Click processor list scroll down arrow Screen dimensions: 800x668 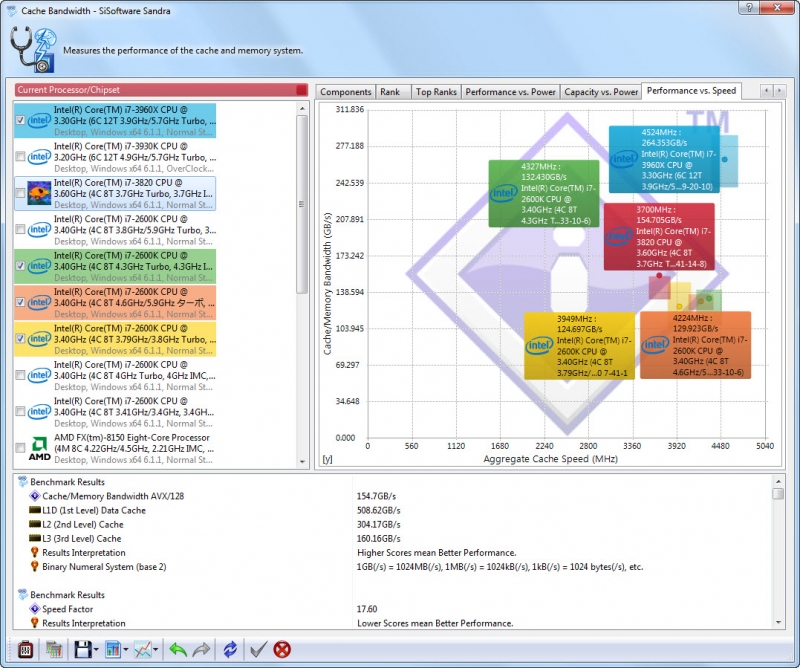(302, 462)
